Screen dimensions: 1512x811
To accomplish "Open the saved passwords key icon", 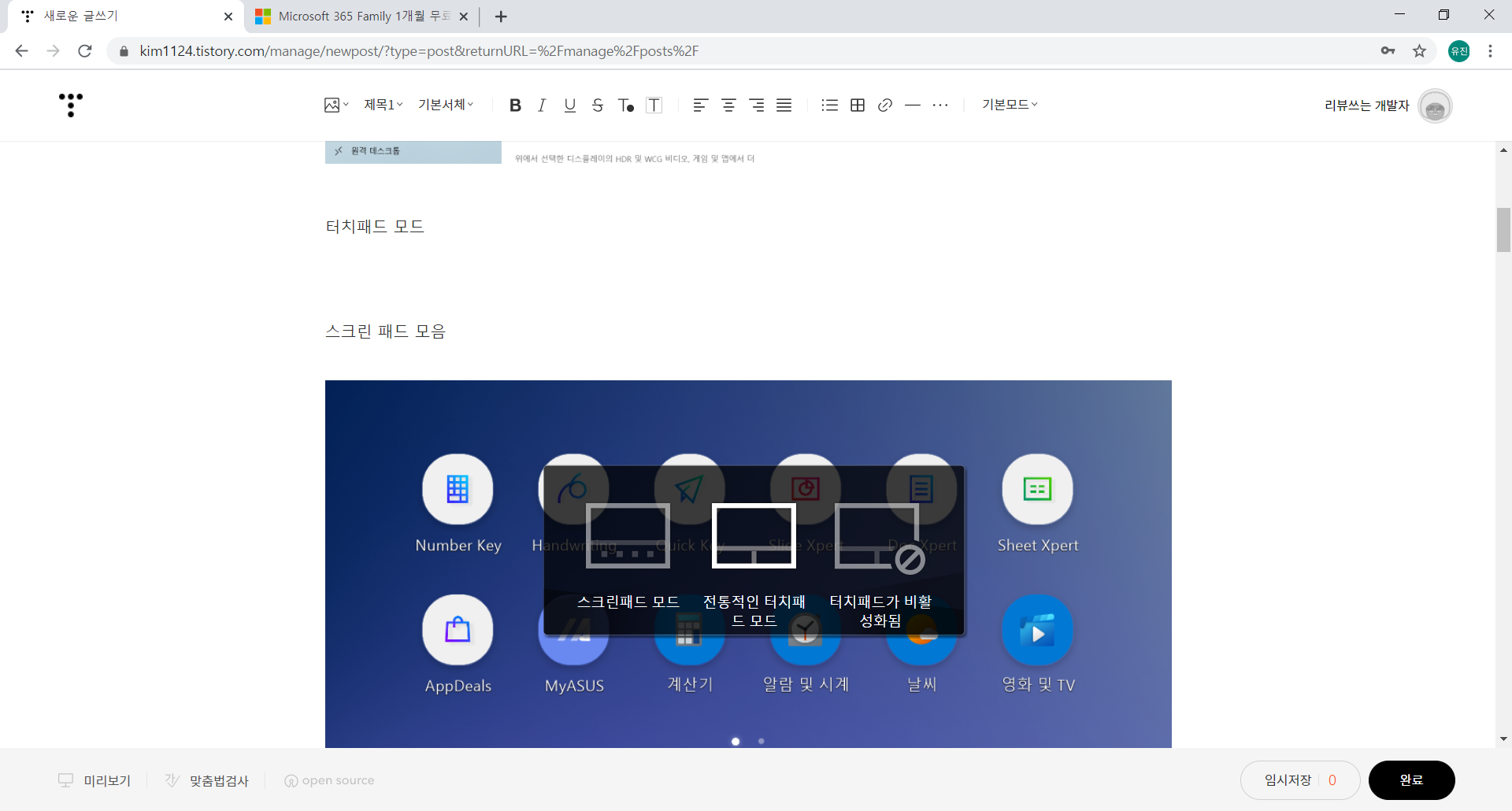I will 1388,51.
